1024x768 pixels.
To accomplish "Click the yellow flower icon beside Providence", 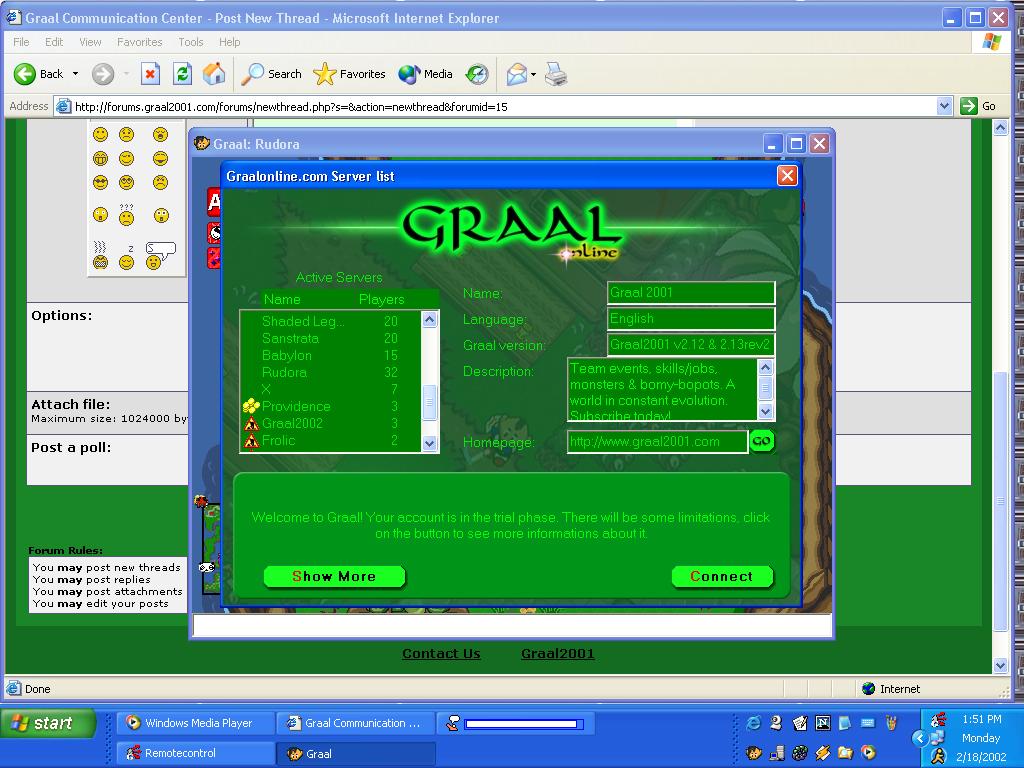I will tap(251, 406).
